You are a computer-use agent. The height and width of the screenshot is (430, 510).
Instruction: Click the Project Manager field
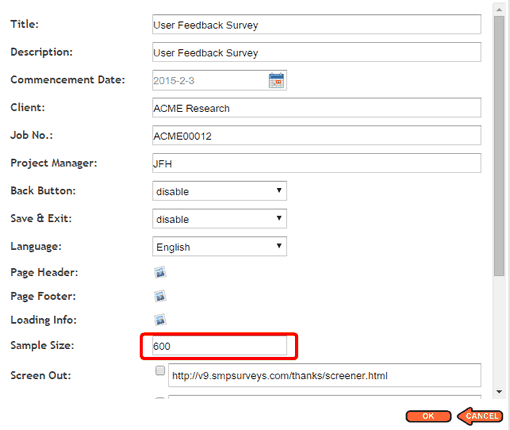pos(317,163)
